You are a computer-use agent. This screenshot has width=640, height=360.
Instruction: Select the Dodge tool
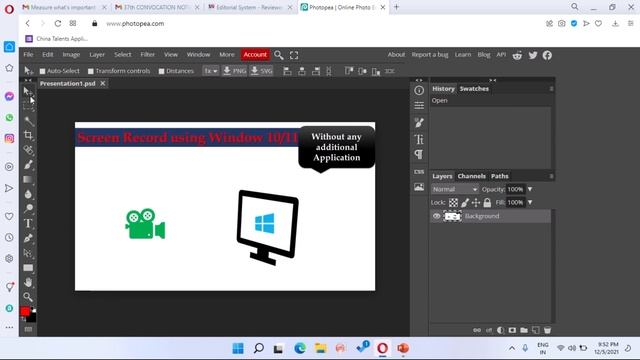pyautogui.click(x=28, y=209)
